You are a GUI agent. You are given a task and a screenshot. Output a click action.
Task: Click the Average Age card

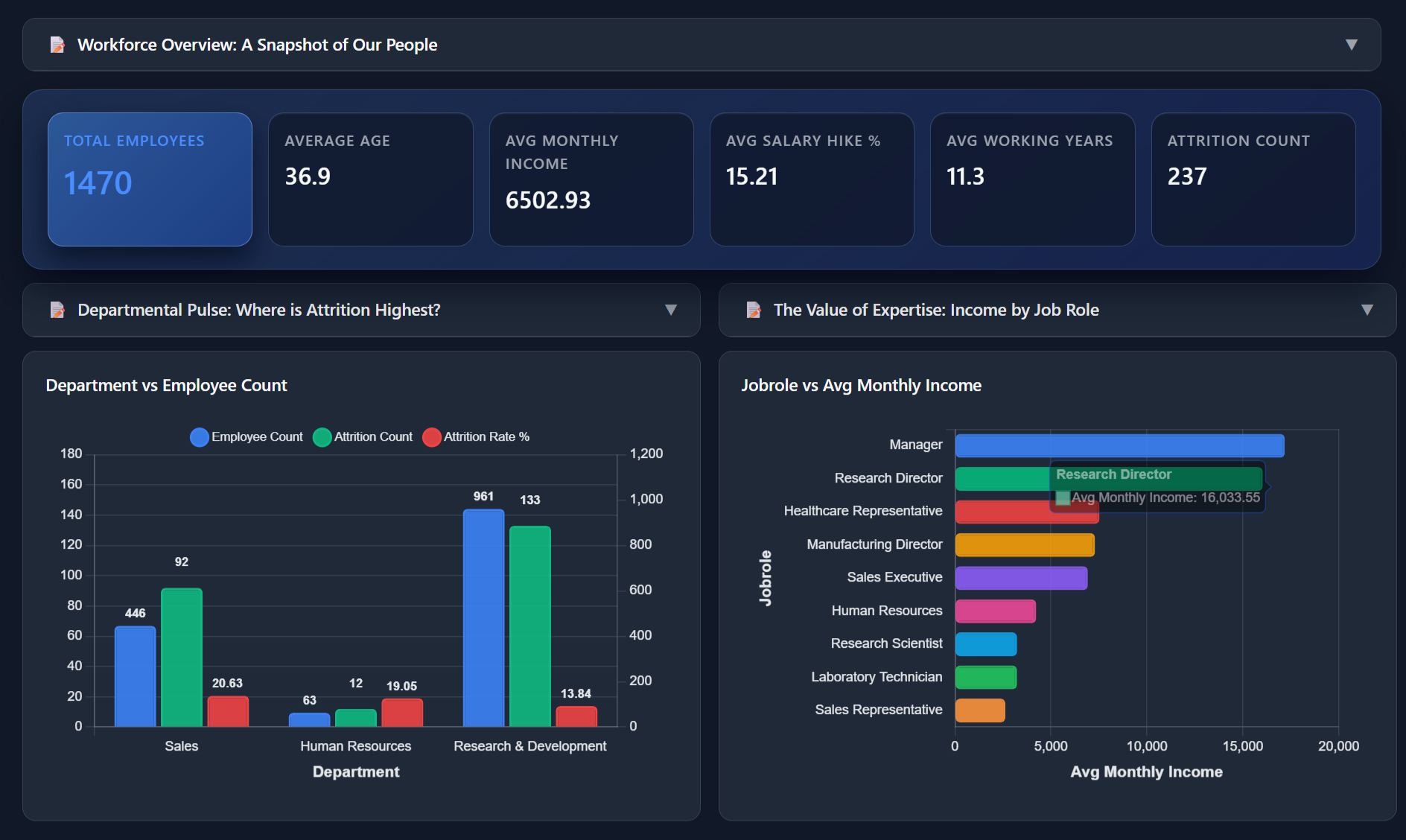point(370,179)
